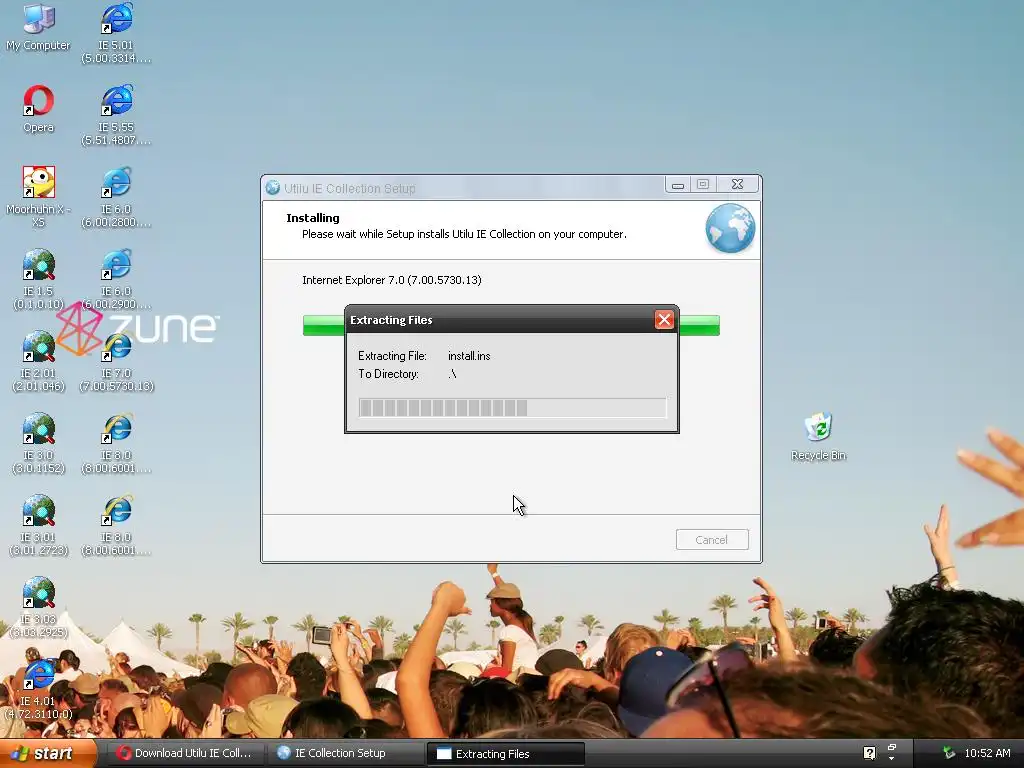Click the file extraction progress bar
Screen dimensions: 1024x768
coord(512,408)
